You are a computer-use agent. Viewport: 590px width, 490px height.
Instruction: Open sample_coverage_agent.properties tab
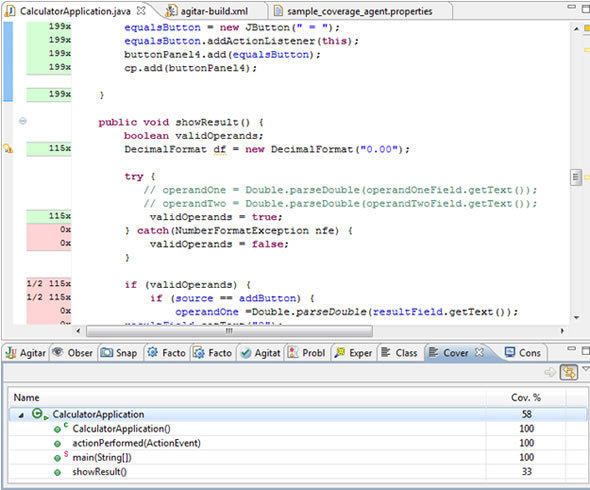[359, 11]
